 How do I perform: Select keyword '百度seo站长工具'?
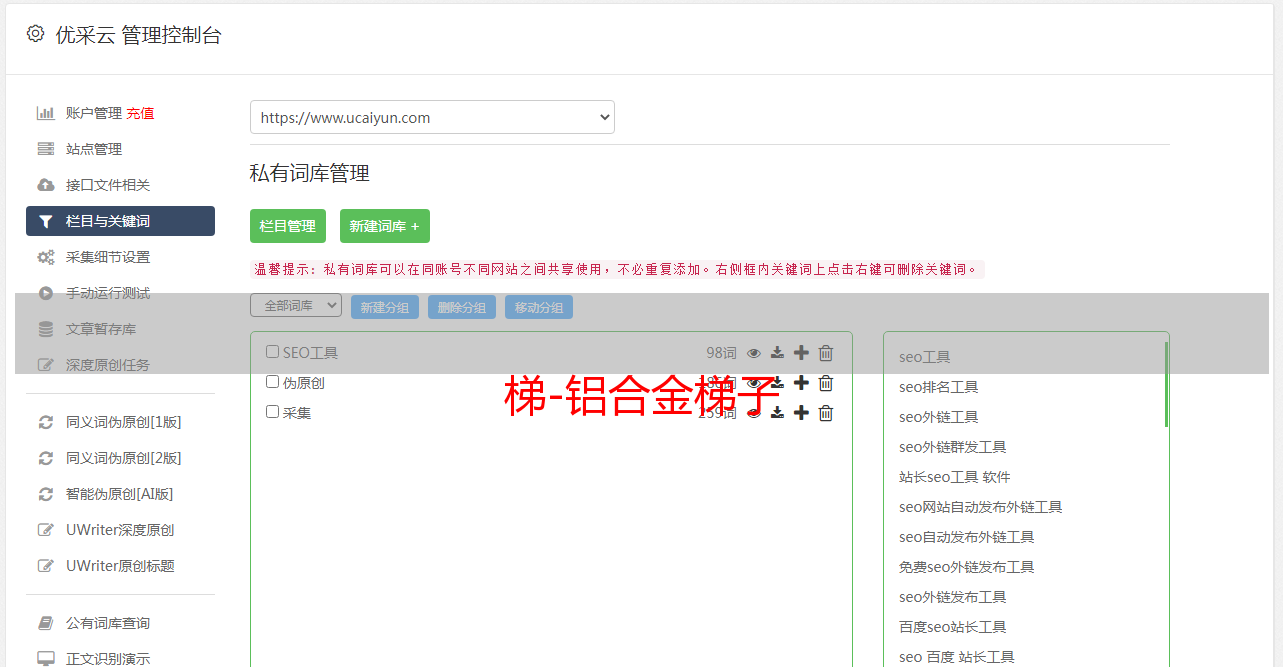[953, 627]
